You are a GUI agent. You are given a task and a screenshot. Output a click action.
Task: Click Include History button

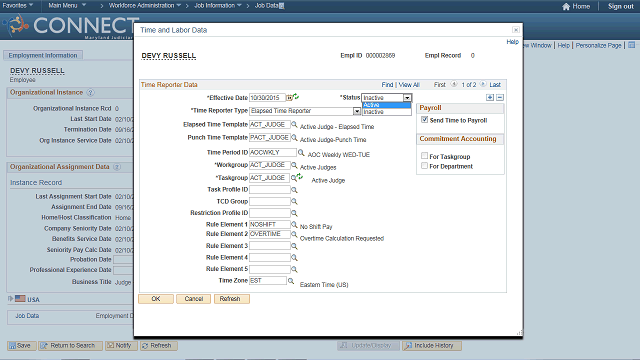431,346
